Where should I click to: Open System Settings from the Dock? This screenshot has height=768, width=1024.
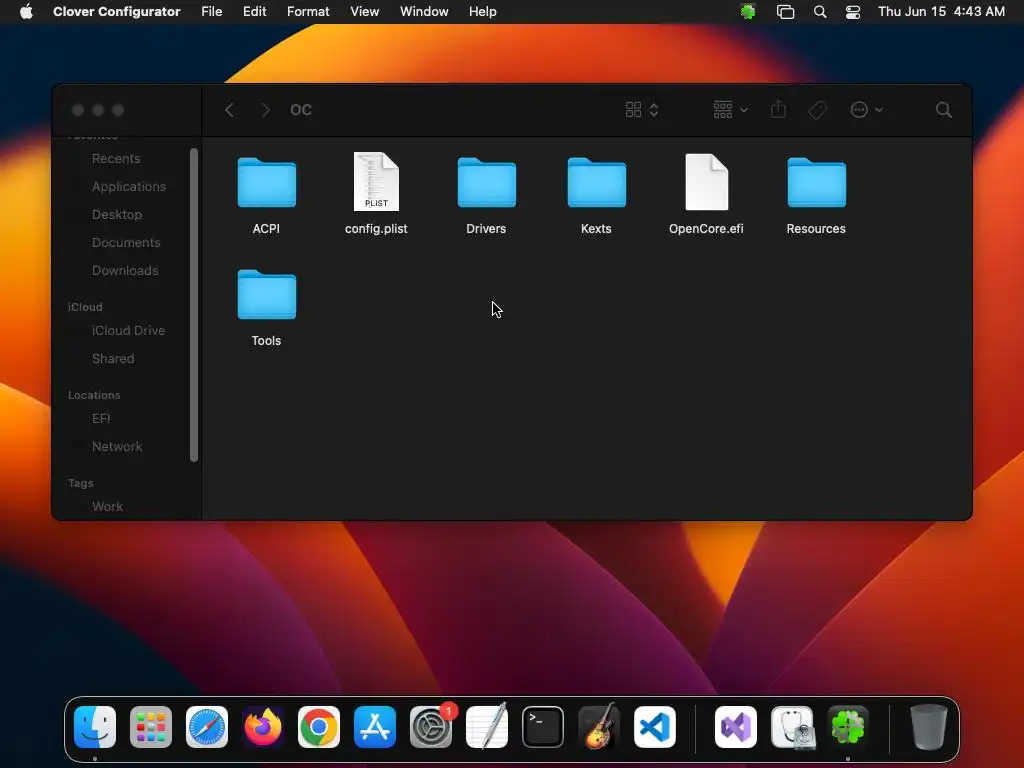[x=431, y=727]
